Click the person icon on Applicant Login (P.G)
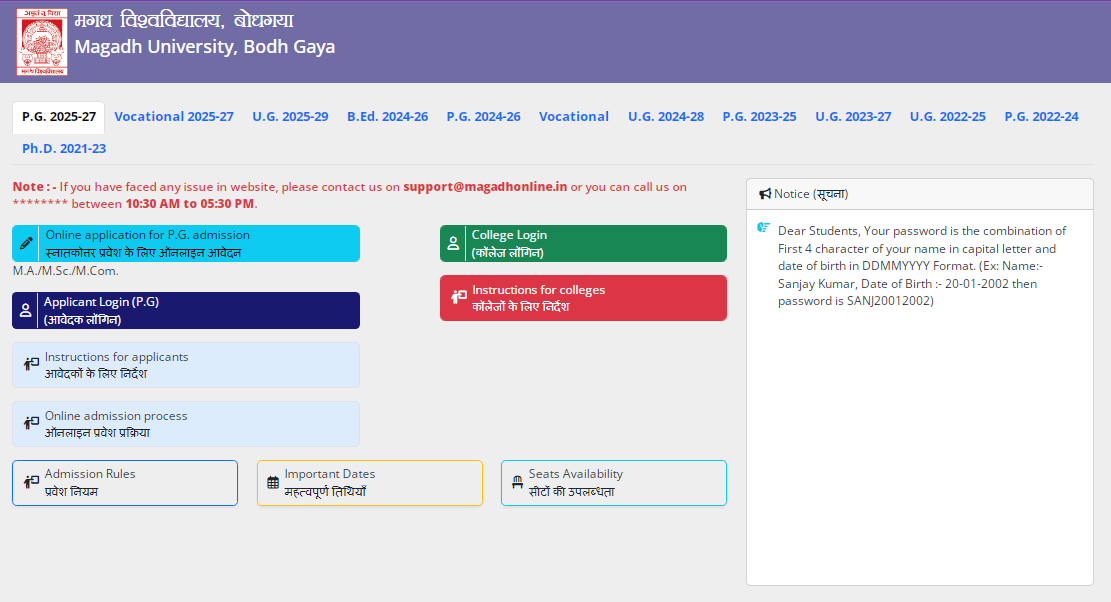Screen dimensions: 1111x602 tap(26, 310)
